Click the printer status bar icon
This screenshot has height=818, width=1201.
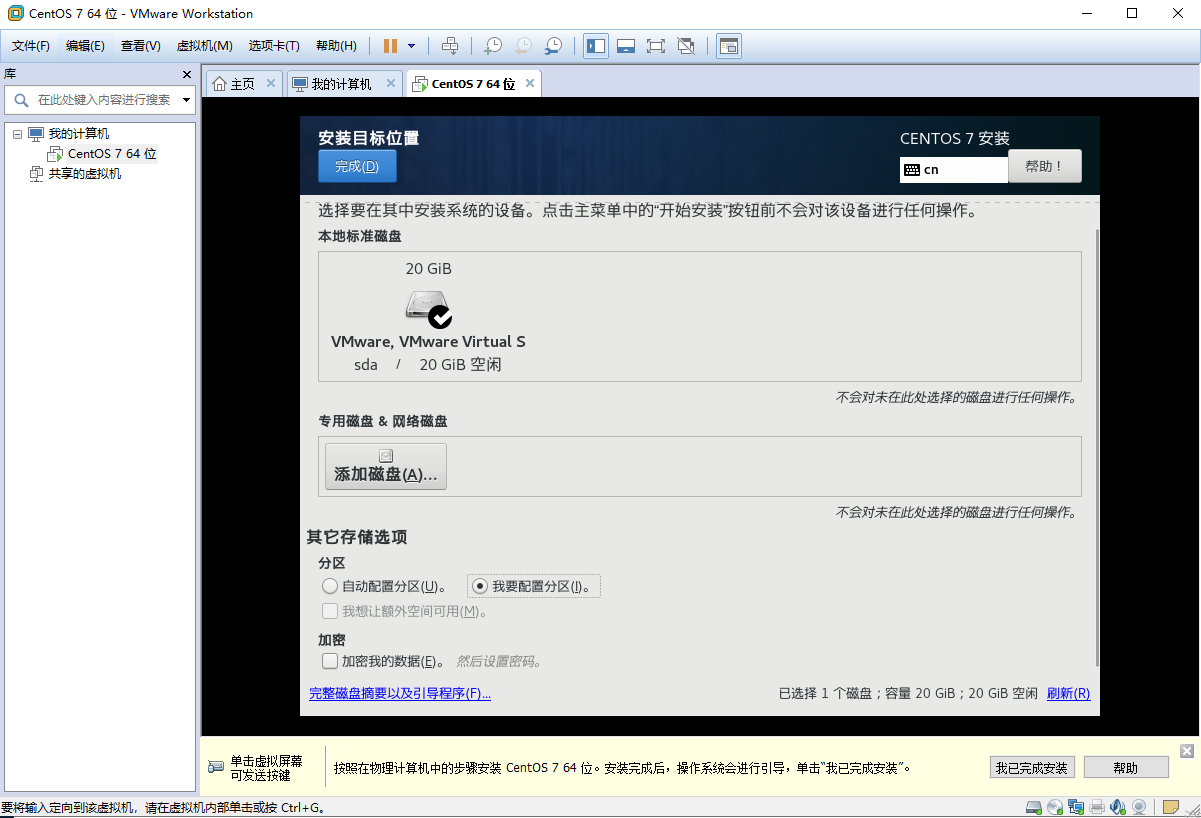tap(1097, 806)
